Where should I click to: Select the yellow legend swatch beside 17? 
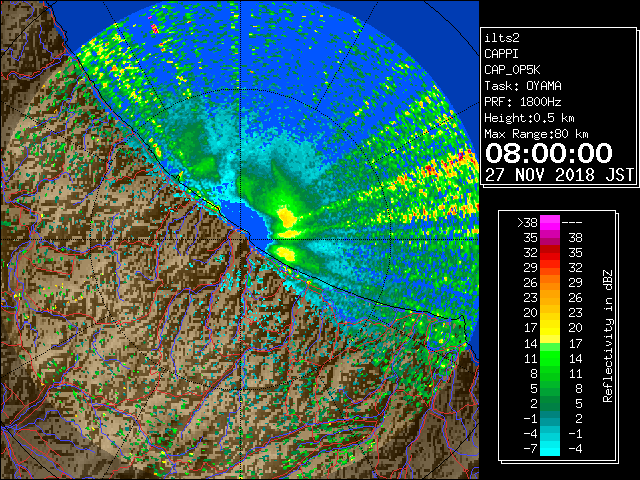[550, 328]
